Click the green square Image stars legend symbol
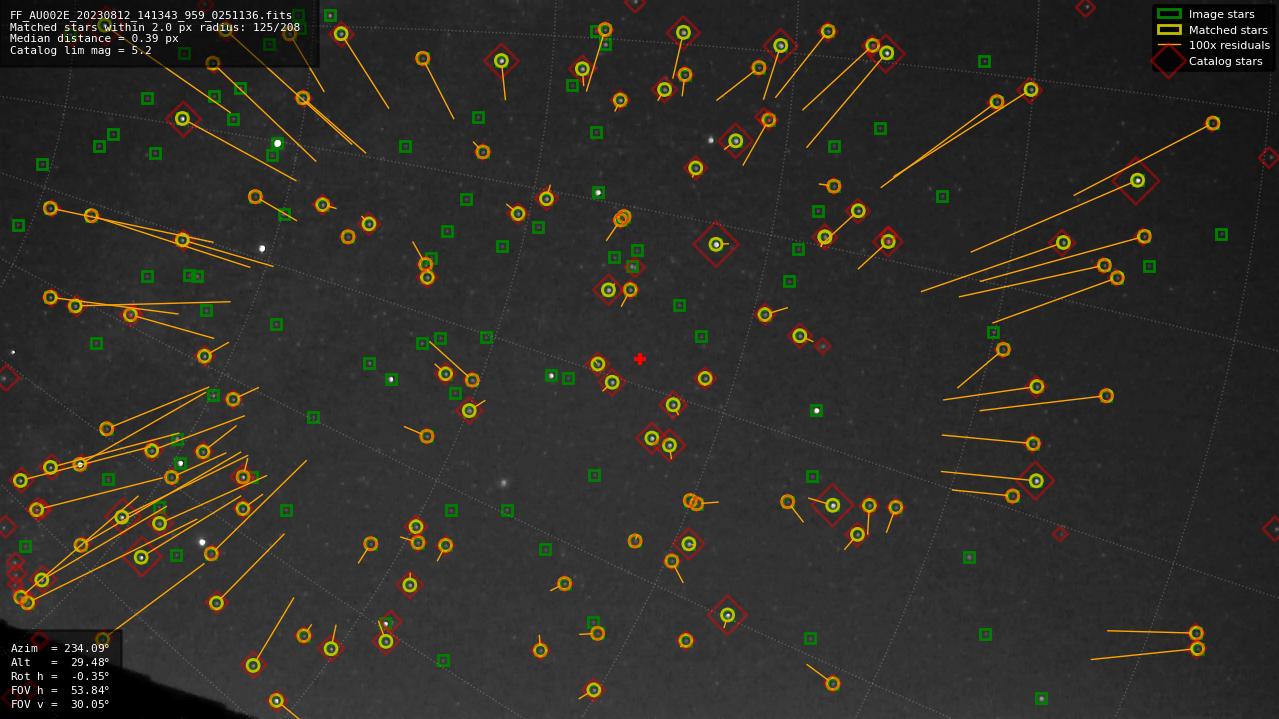This screenshot has height=719, width=1279. pyautogui.click(x=1169, y=14)
